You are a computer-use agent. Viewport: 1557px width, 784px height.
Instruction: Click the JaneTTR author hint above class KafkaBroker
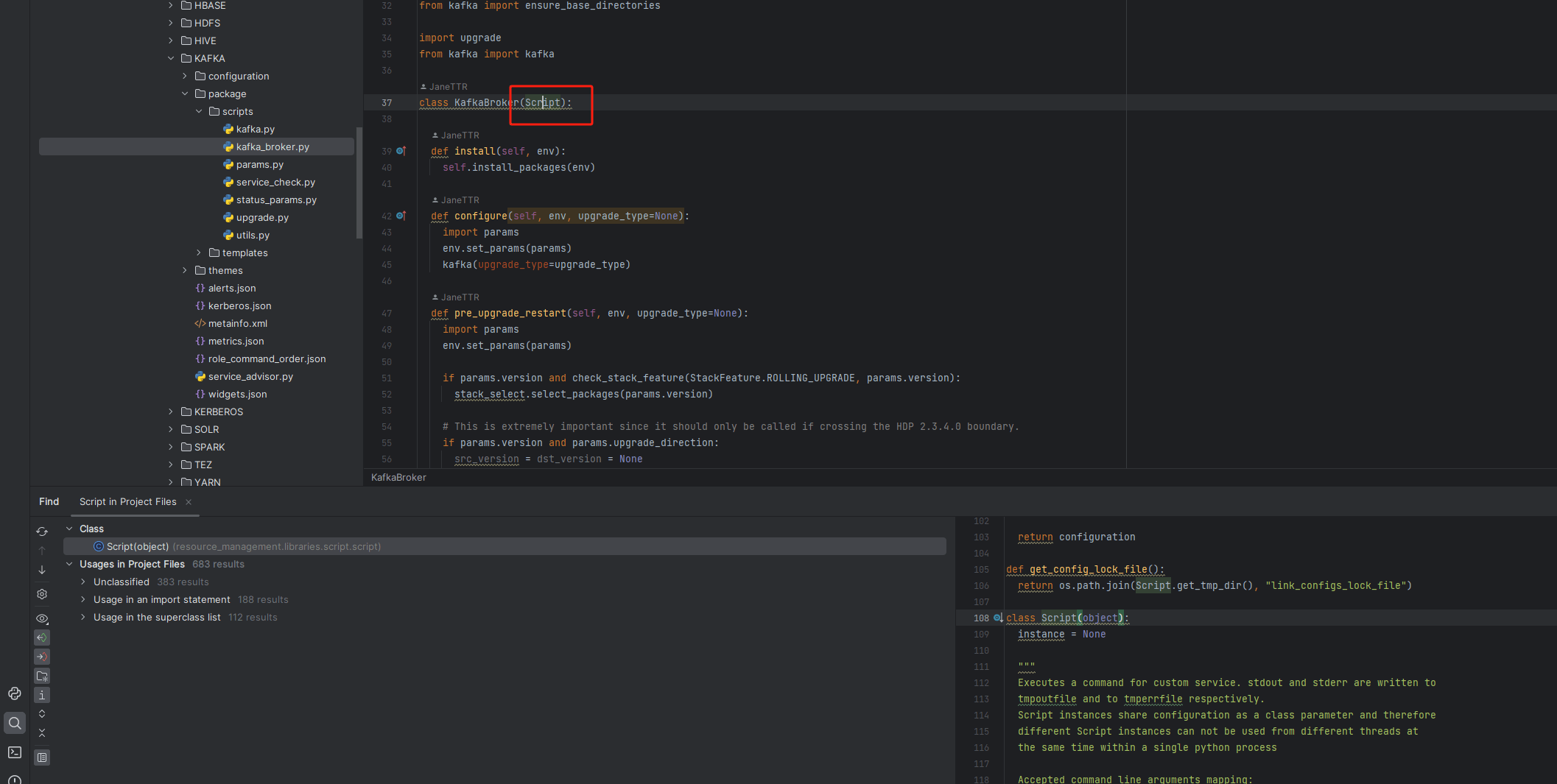point(443,87)
